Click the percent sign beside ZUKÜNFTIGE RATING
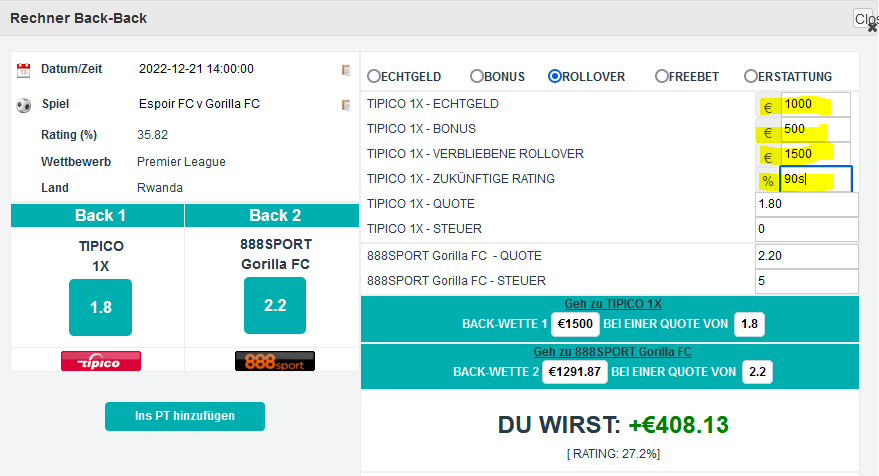 pos(768,181)
